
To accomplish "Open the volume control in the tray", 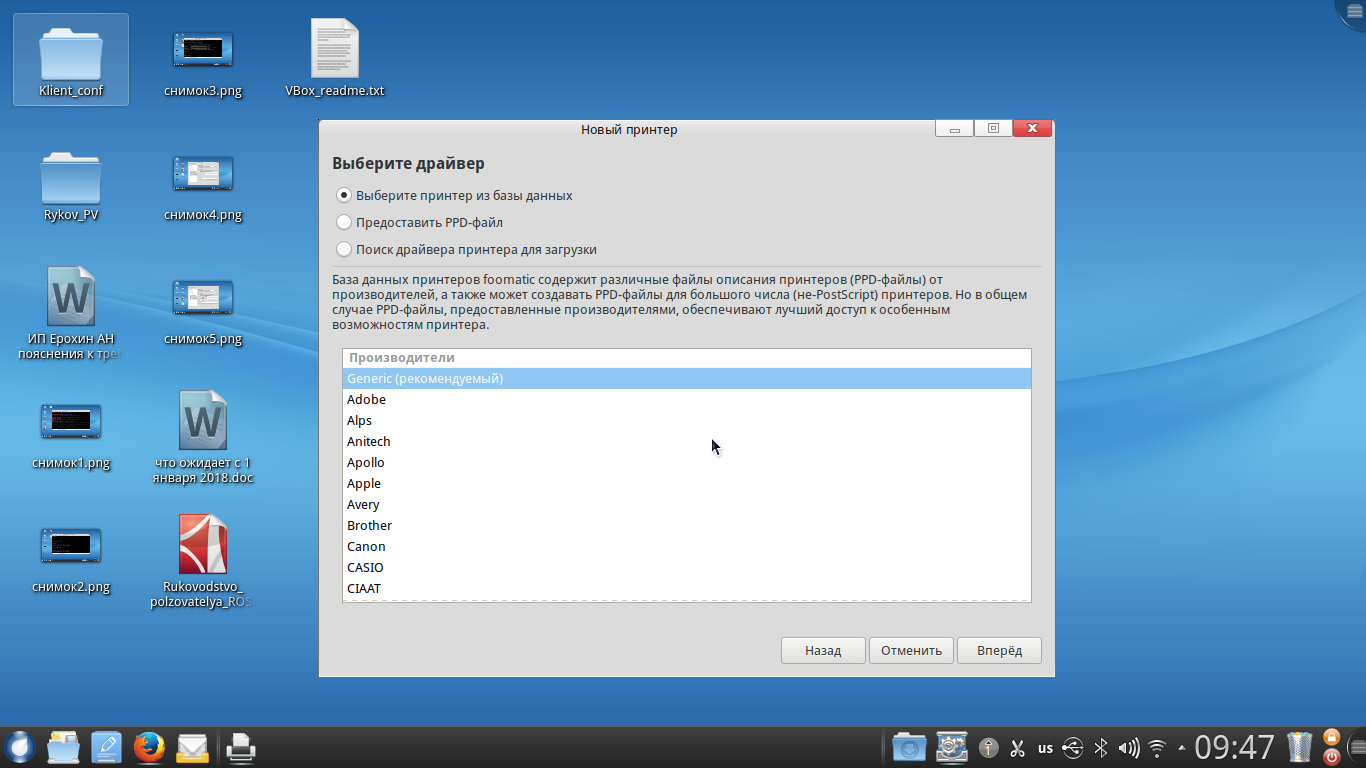I will (x=1129, y=747).
